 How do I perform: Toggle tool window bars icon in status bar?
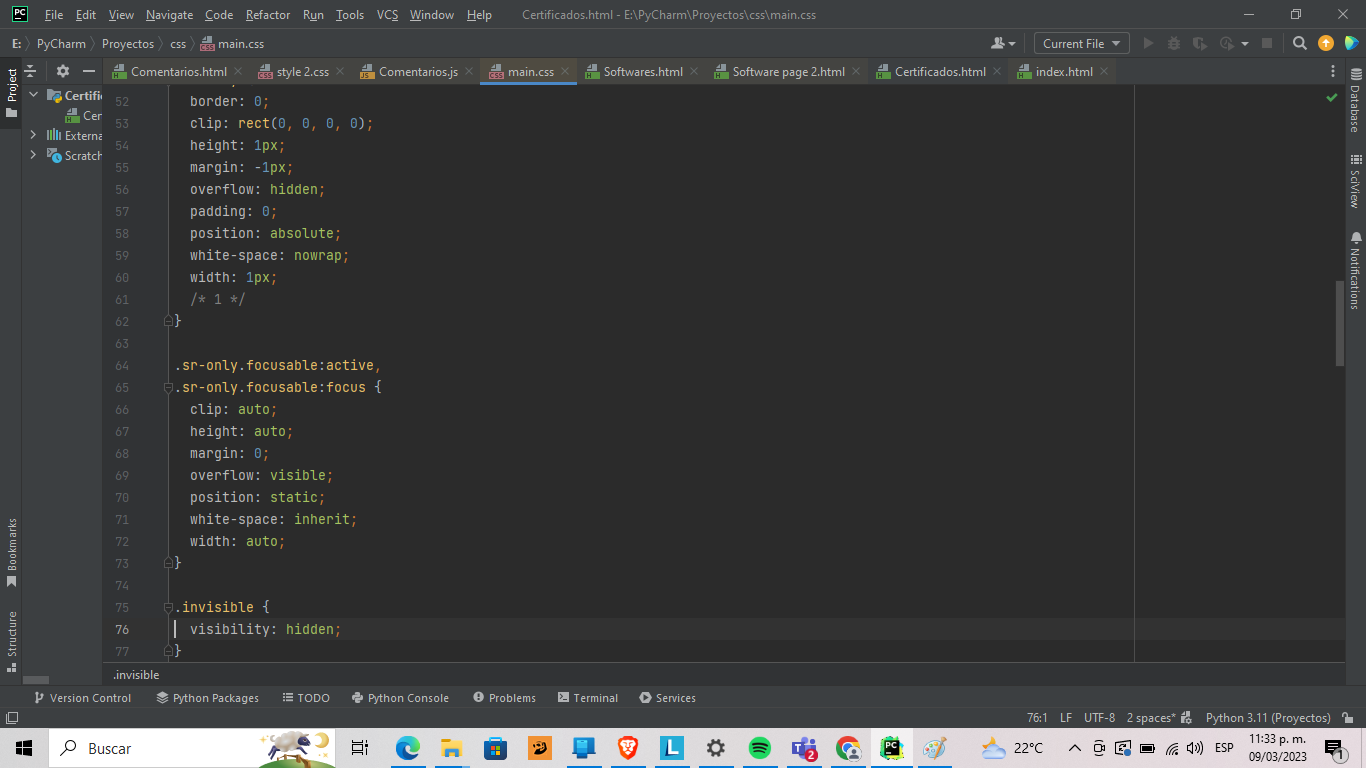click(x=12, y=718)
